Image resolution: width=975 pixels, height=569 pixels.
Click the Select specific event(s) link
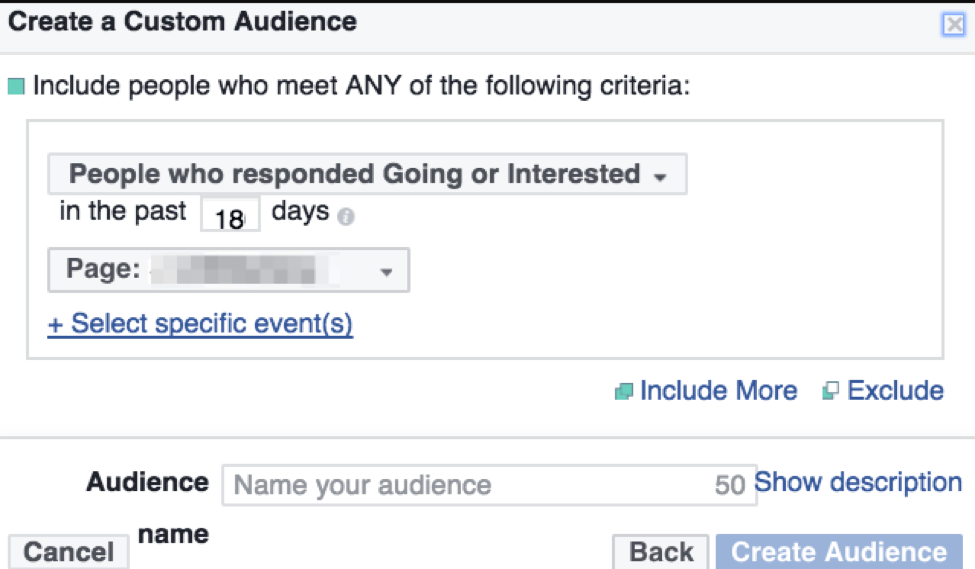(x=200, y=324)
